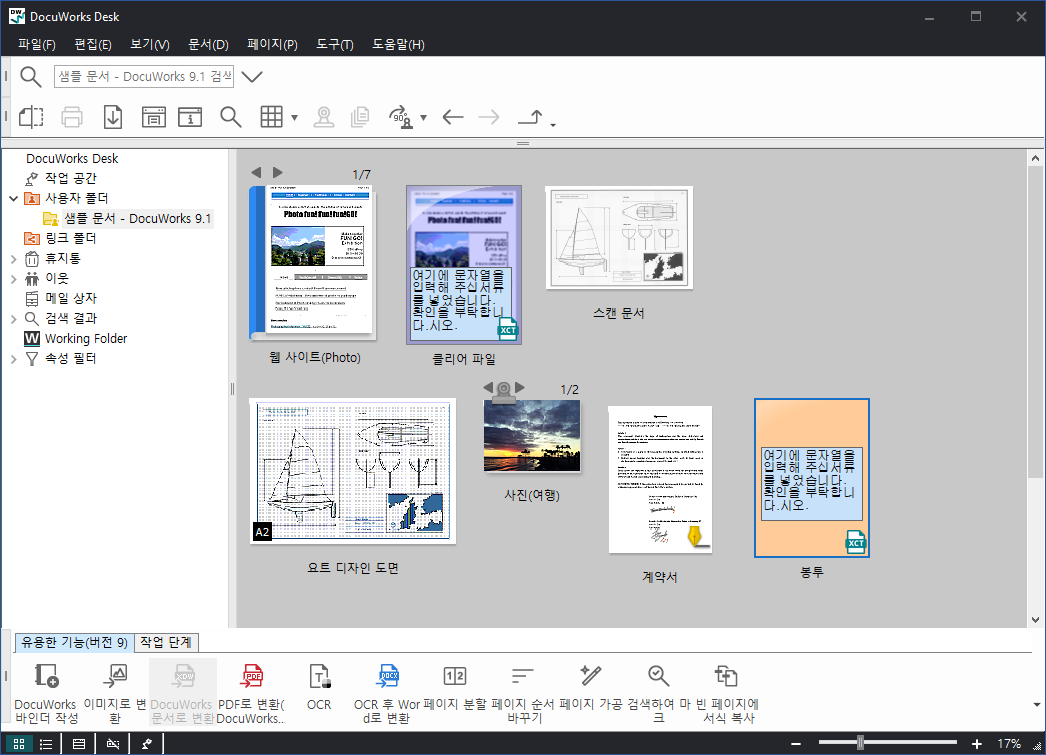Click the rotate 90 degrees icon
This screenshot has height=755, width=1046.
pyautogui.click(x=401, y=117)
